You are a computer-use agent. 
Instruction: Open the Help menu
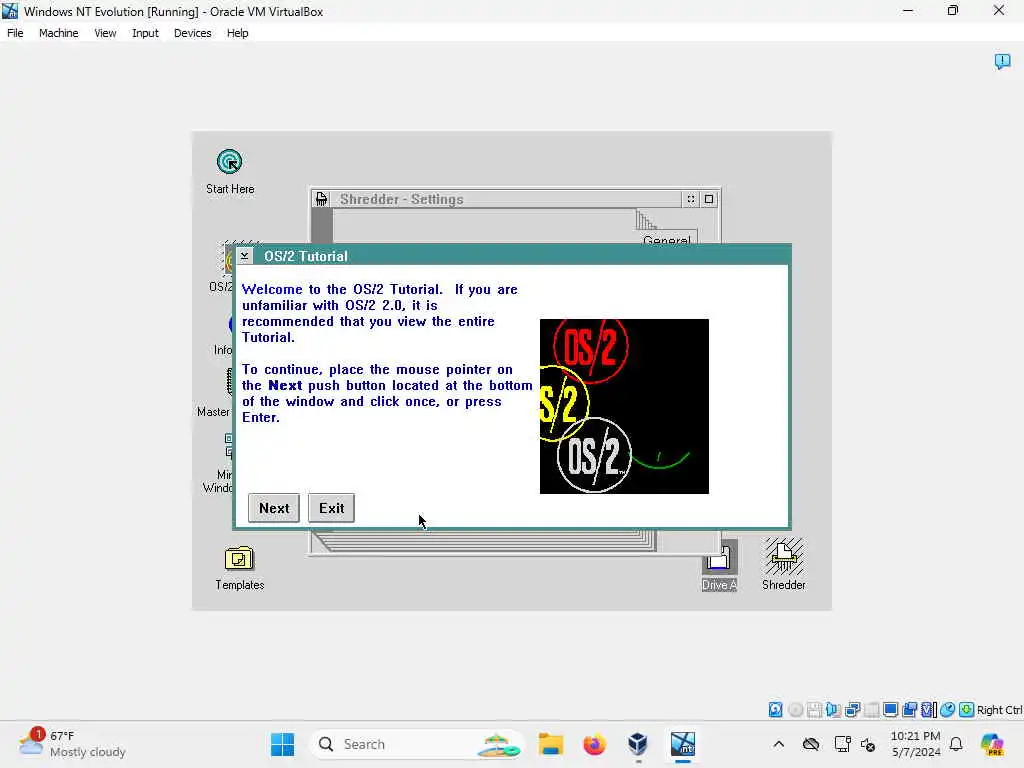[238, 33]
